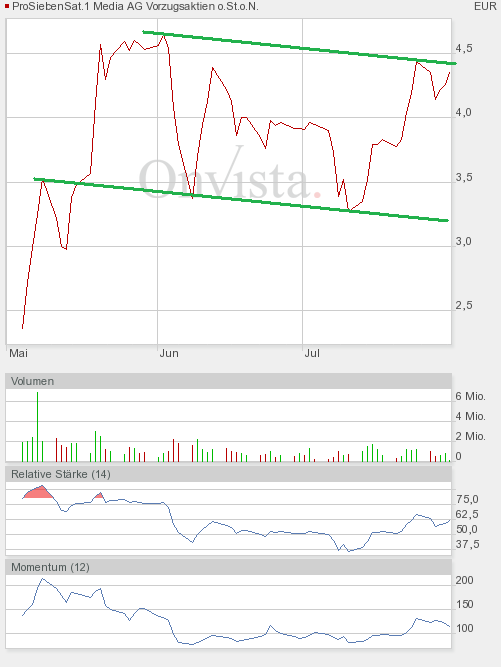
Task: Click the 100 momentum axis label
Action: click(x=464, y=628)
